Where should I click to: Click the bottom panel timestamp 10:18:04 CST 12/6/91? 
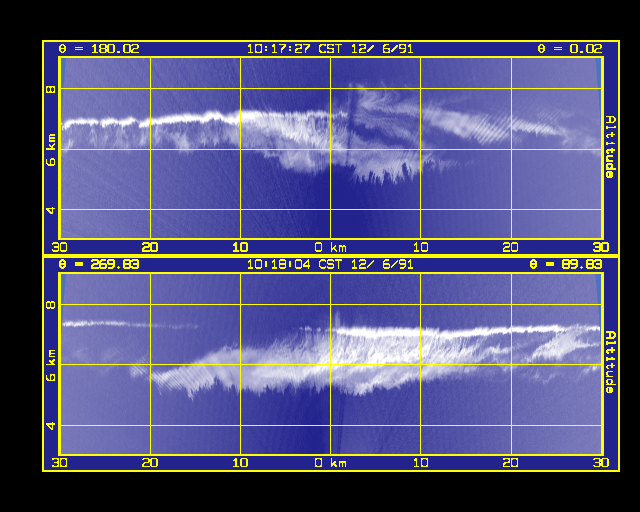click(x=330, y=265)
